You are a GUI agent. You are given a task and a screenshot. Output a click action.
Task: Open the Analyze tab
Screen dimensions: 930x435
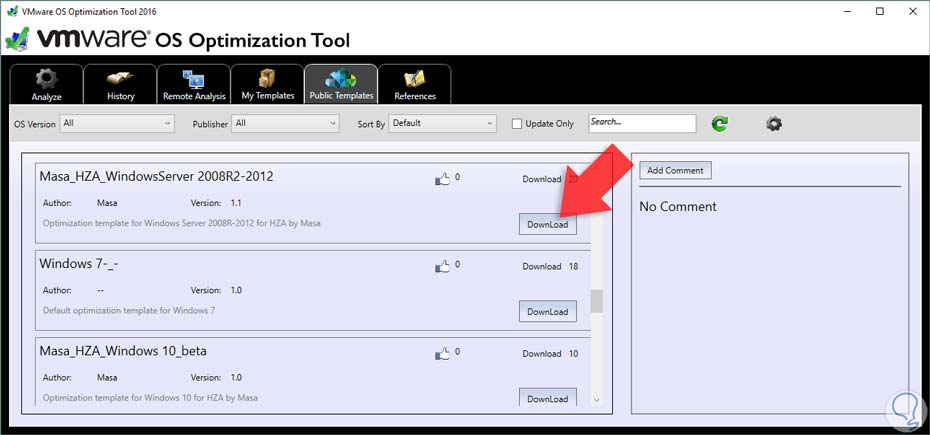click(46, 84)
